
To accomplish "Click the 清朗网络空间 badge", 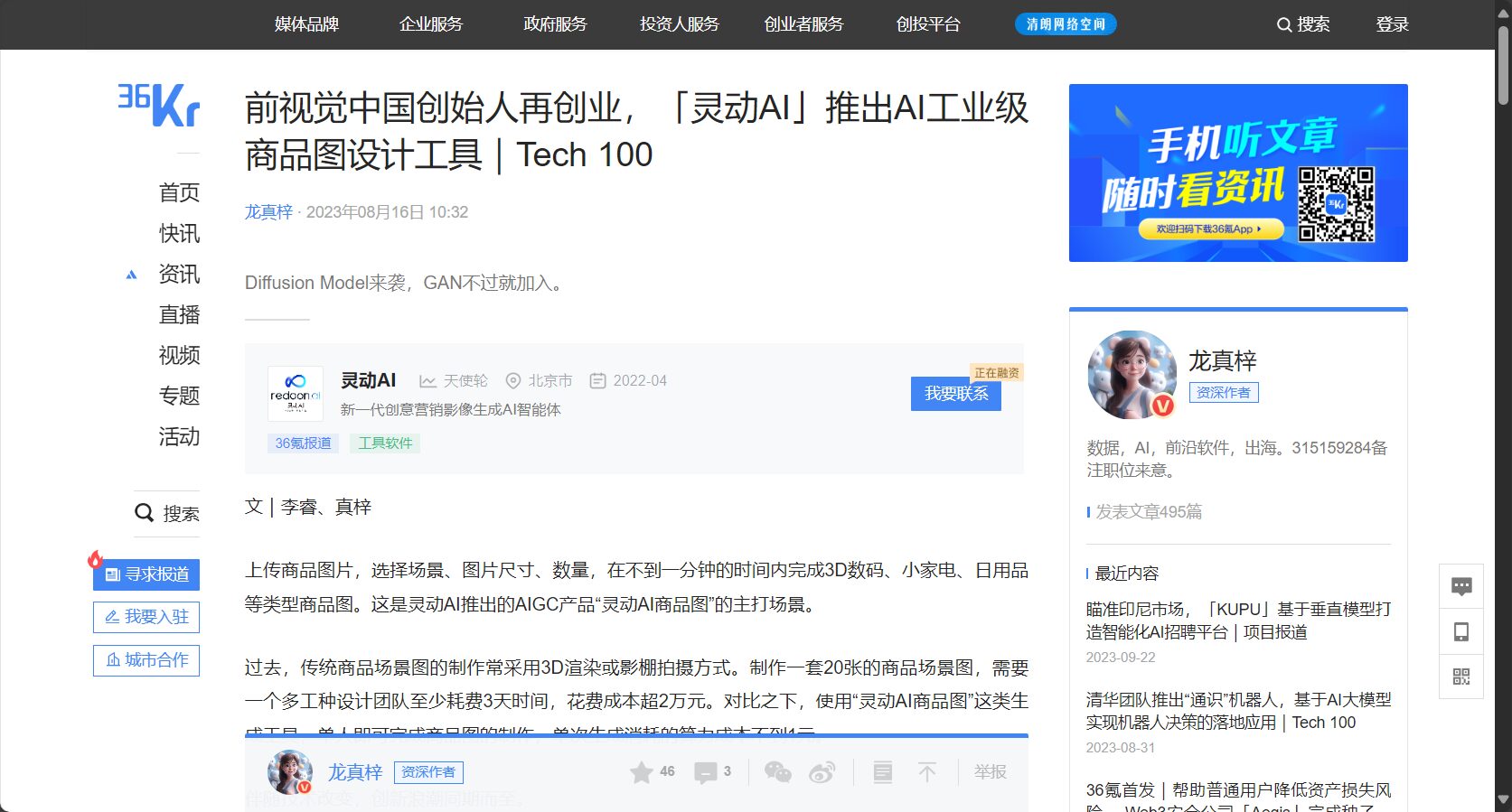I will (1066, 24).
